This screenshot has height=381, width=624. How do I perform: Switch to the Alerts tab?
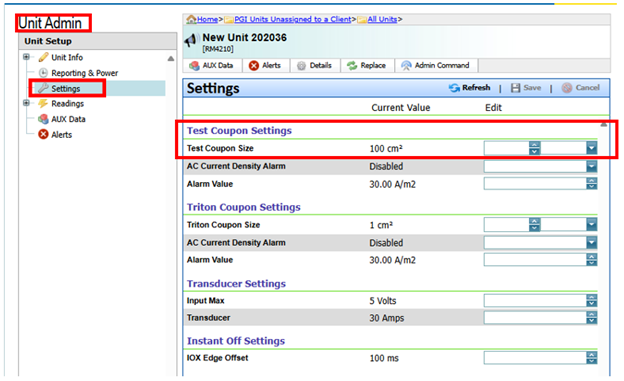coord(265,65)
